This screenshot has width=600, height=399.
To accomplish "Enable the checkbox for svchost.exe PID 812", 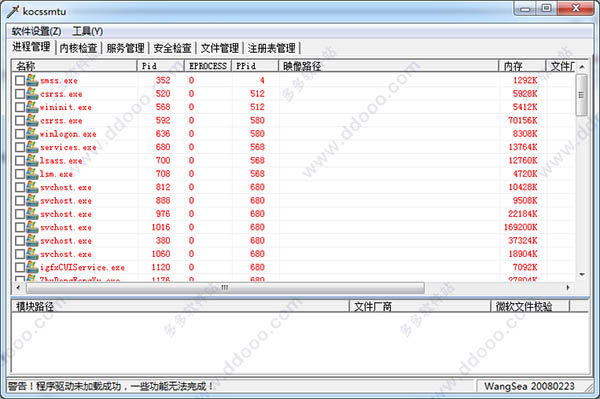I will (20, 187).
